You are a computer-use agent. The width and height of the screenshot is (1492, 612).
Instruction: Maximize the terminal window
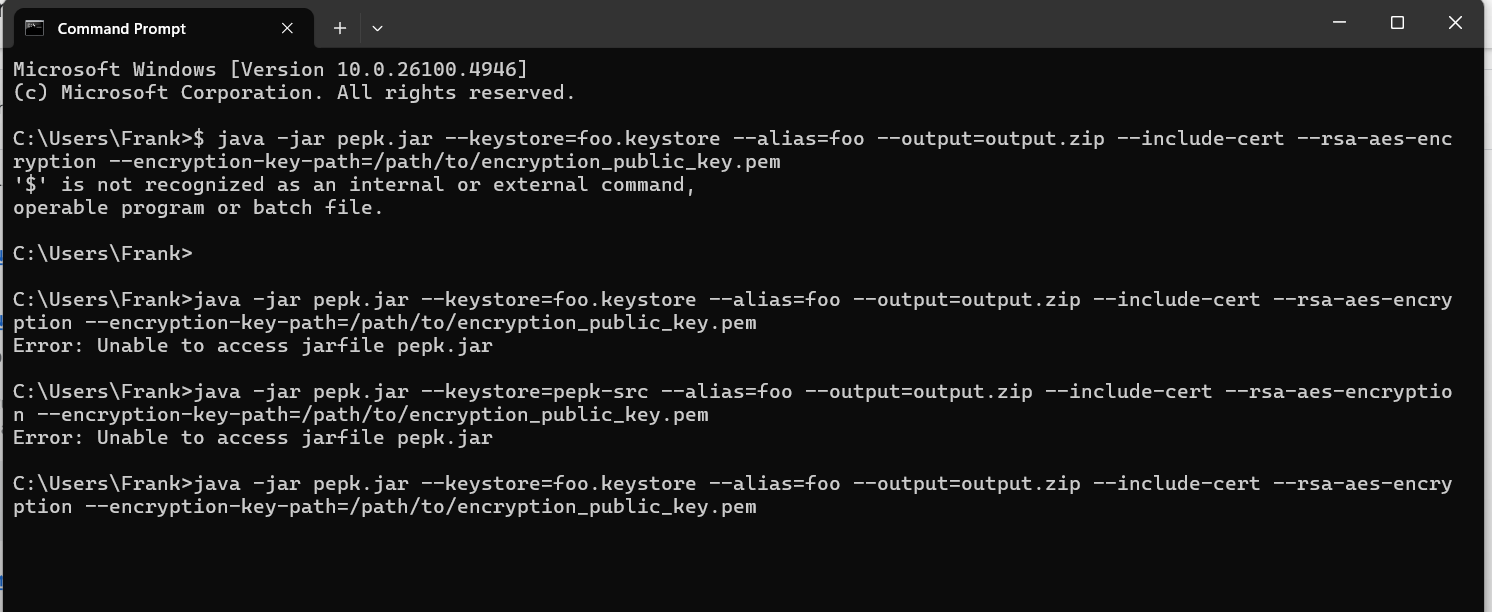tap(1397, 23)
